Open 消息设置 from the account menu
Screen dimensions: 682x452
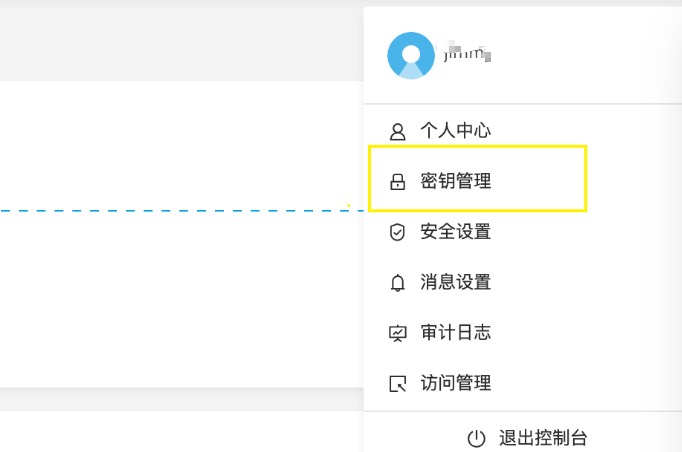(455, 283)
